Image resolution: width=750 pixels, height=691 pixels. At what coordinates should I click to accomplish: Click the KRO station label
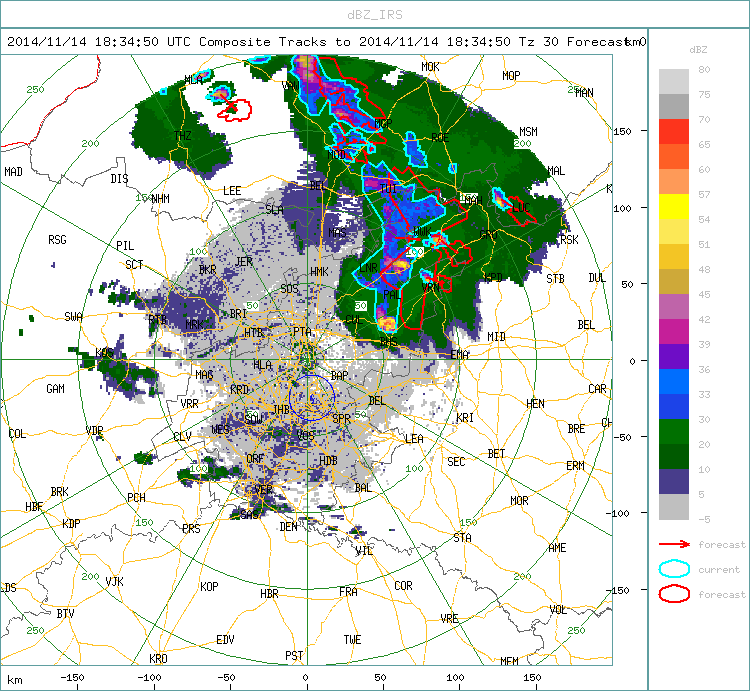tap(158, 659)
